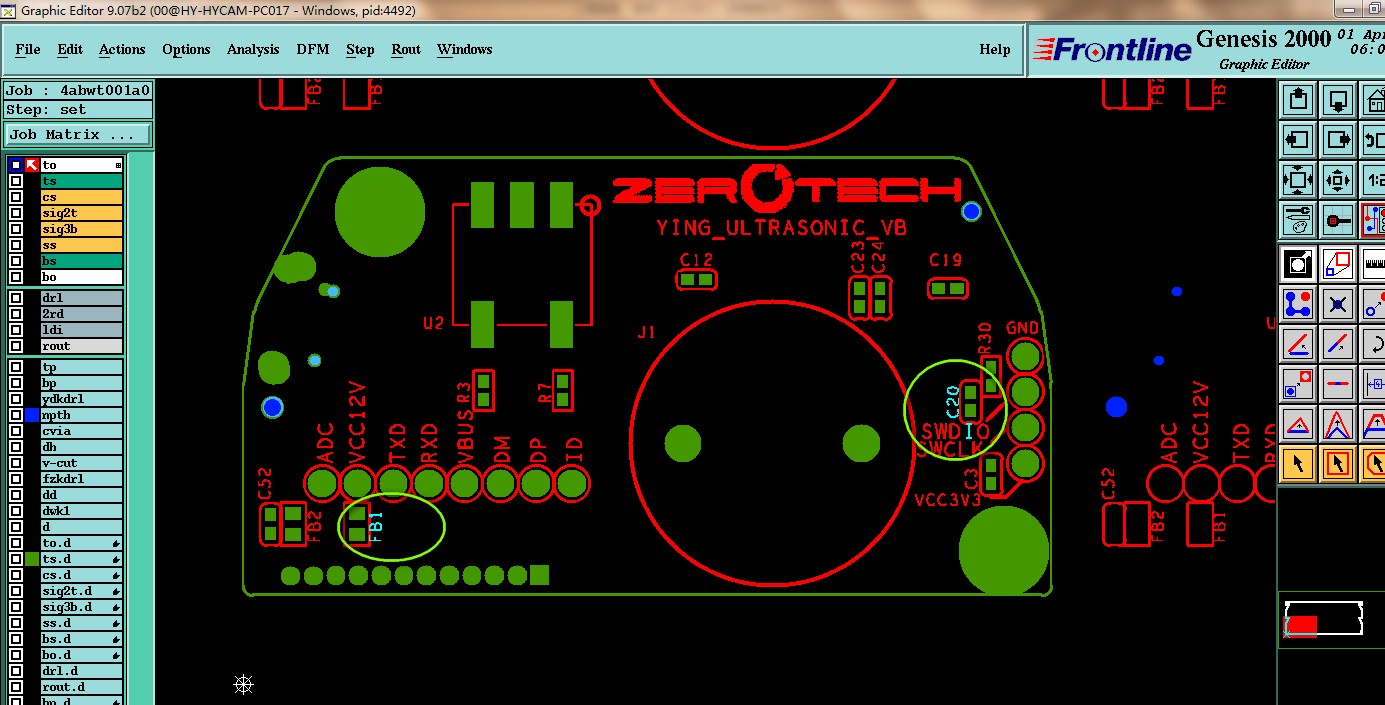This screenshot has height=705, width=1385.
Task: Toggle the checkbox for layer v-cut
Action: (x=16, y=463)
